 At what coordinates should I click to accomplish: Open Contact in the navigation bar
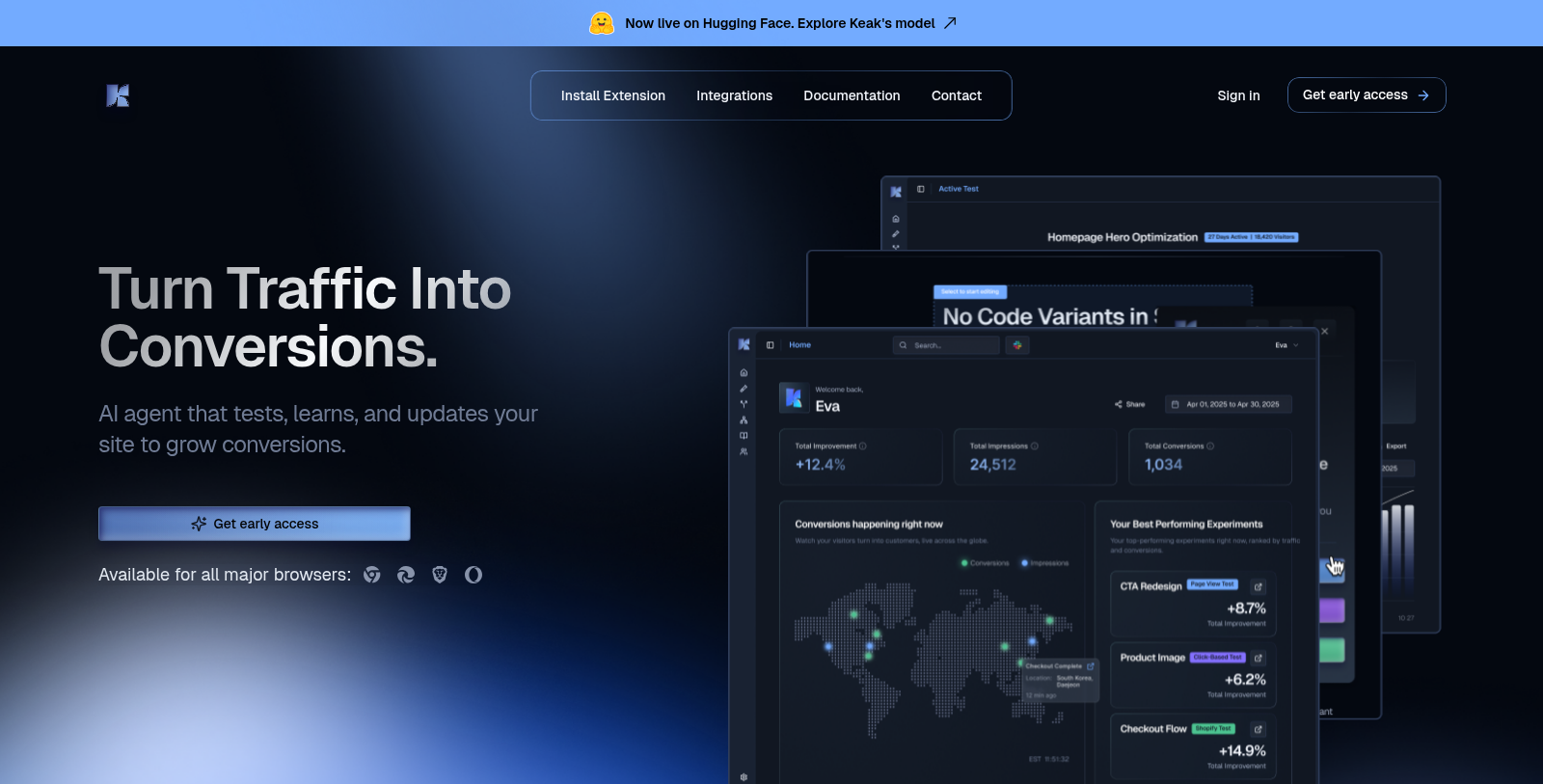(957, 95)
